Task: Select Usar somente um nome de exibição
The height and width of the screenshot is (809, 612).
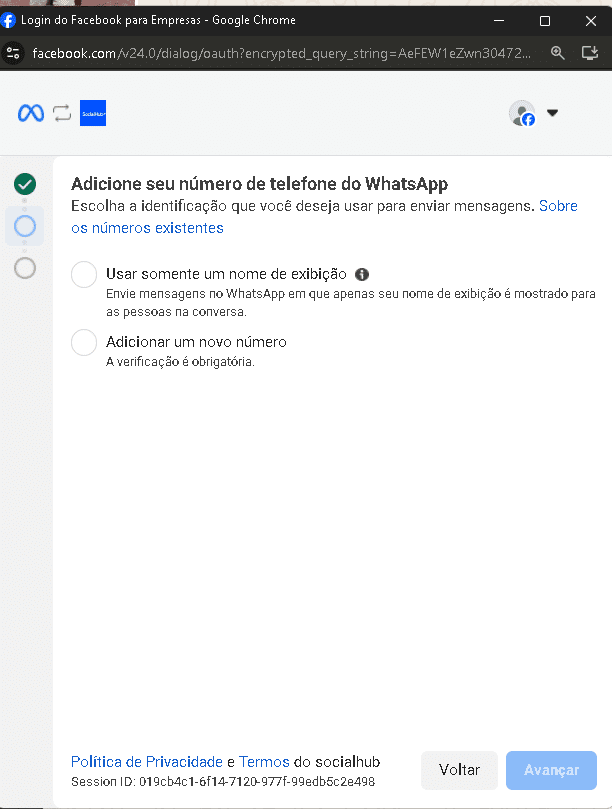Action: coord(84,274)
